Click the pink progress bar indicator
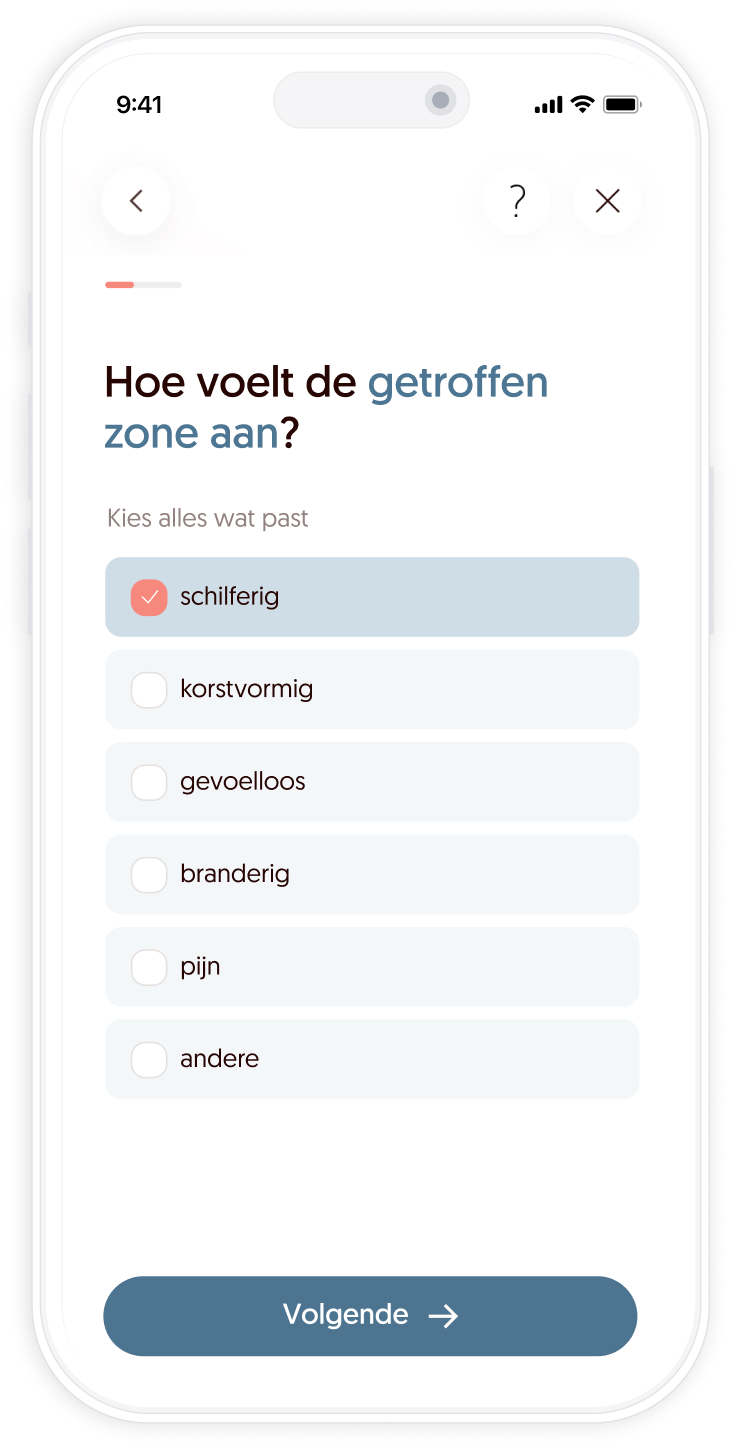The height and width of the screenshot is (1448, 737). pos(120,285)
